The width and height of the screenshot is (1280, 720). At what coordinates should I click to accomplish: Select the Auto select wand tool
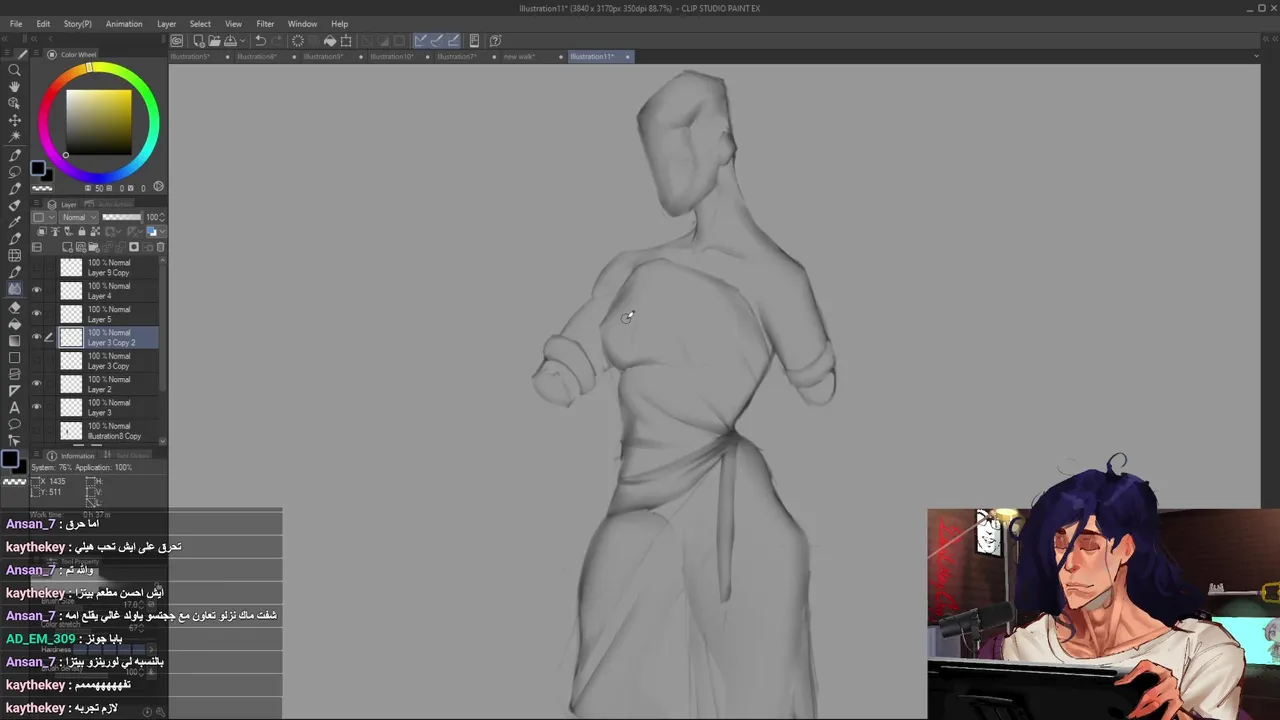pyautogui.click(x=14, y=137)
